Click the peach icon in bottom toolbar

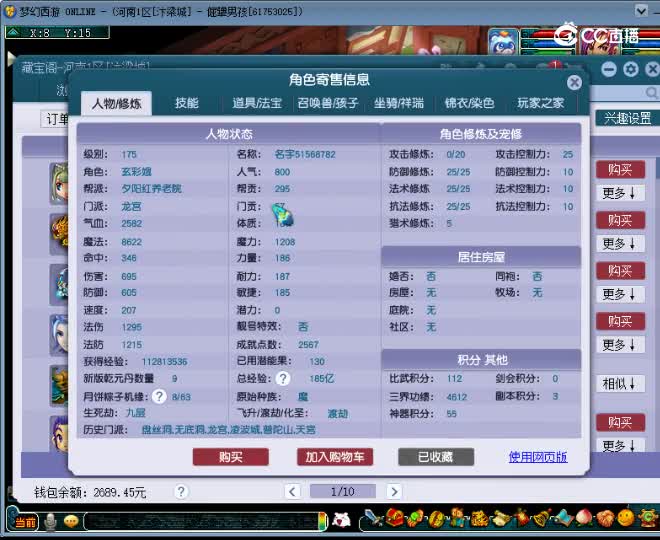click(x=583, y=517)
